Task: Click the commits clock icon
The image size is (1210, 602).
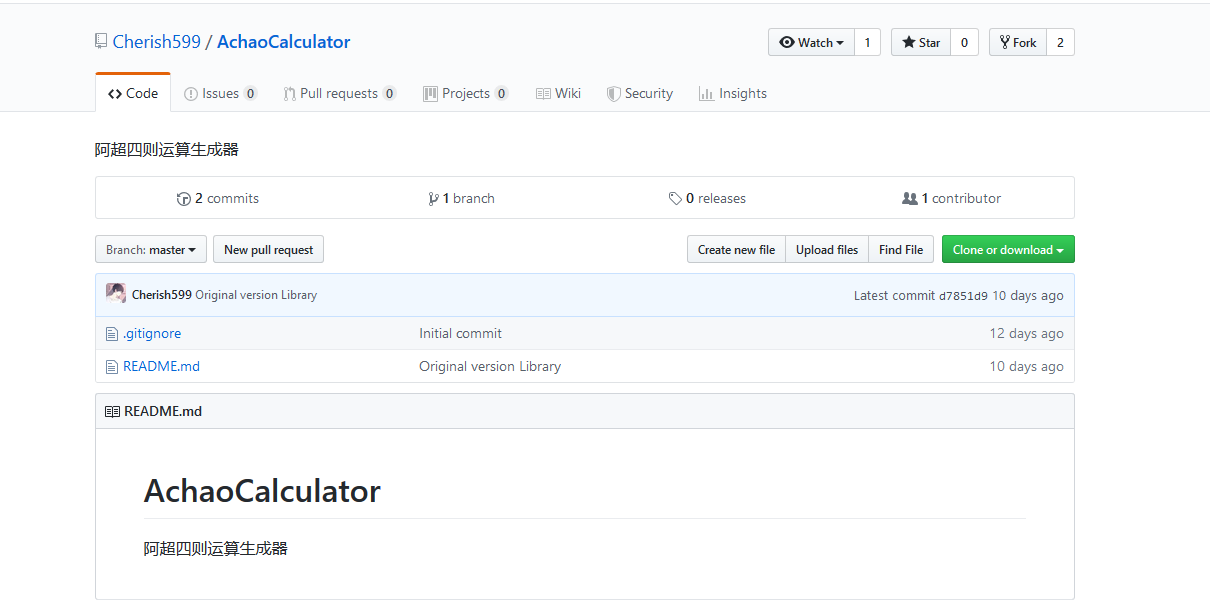Action: (x=183, y=198)
